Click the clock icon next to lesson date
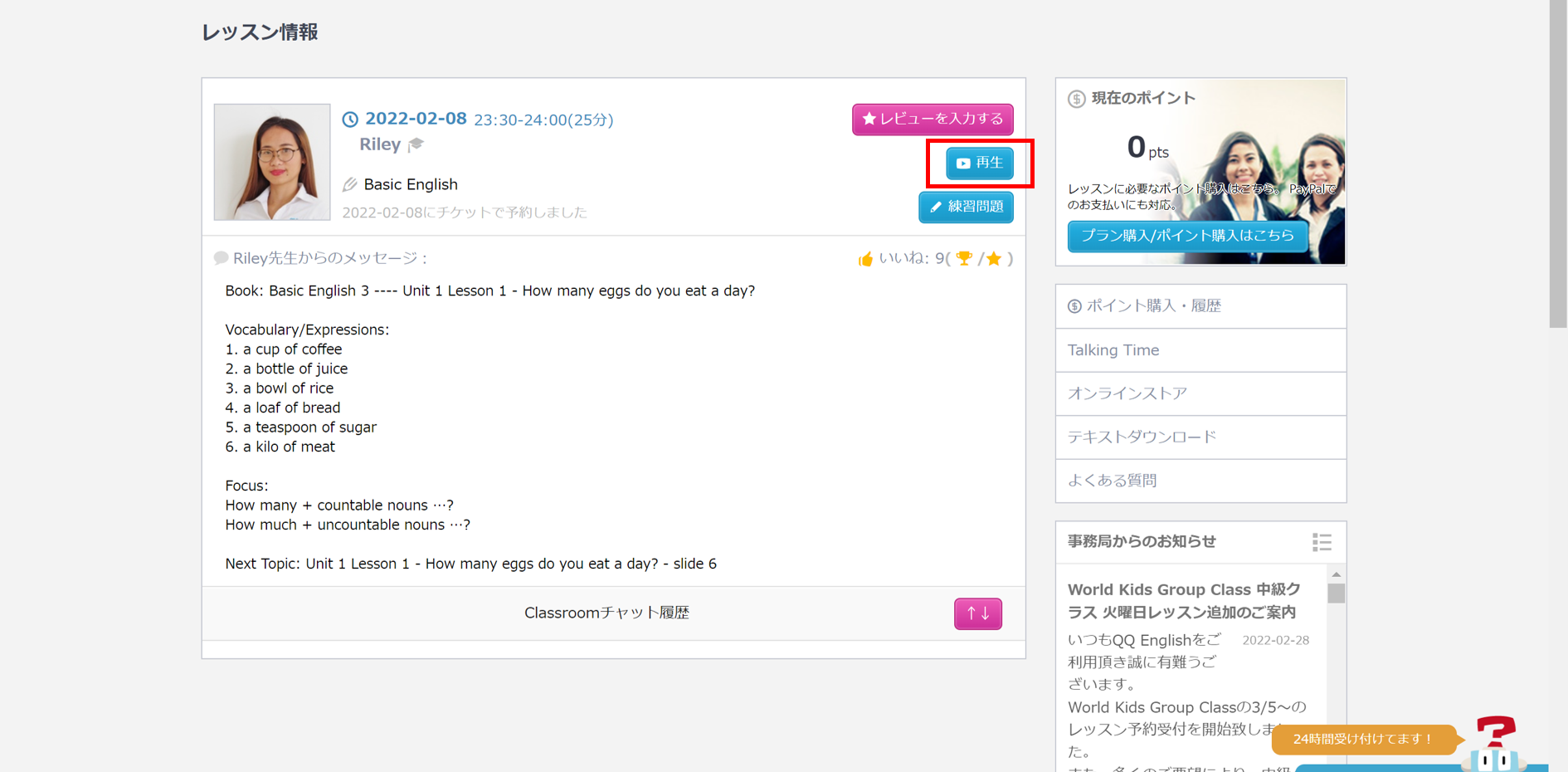Screen dimensions: 1568x772 350,120
